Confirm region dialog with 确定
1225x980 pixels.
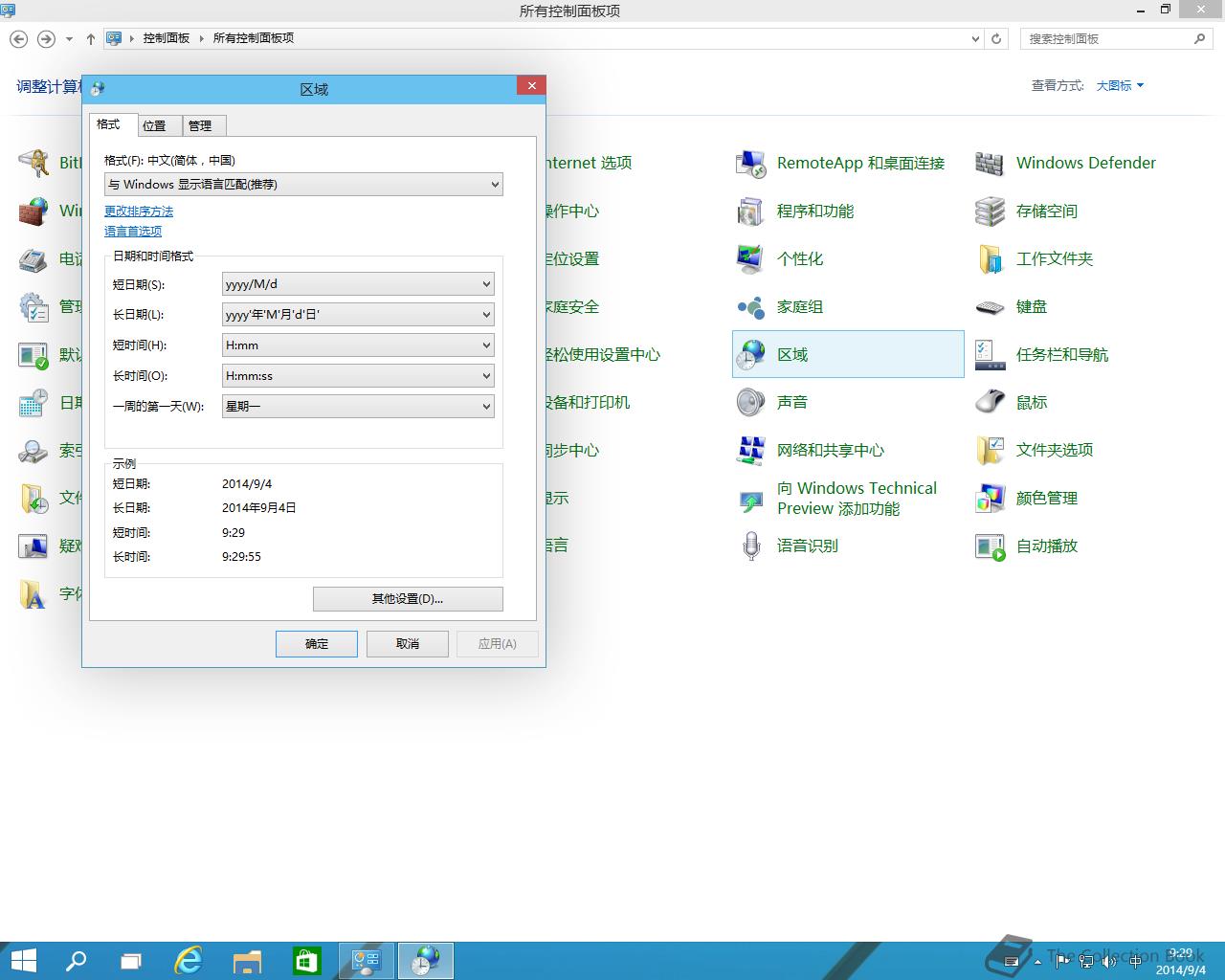(x=317, y=644)
